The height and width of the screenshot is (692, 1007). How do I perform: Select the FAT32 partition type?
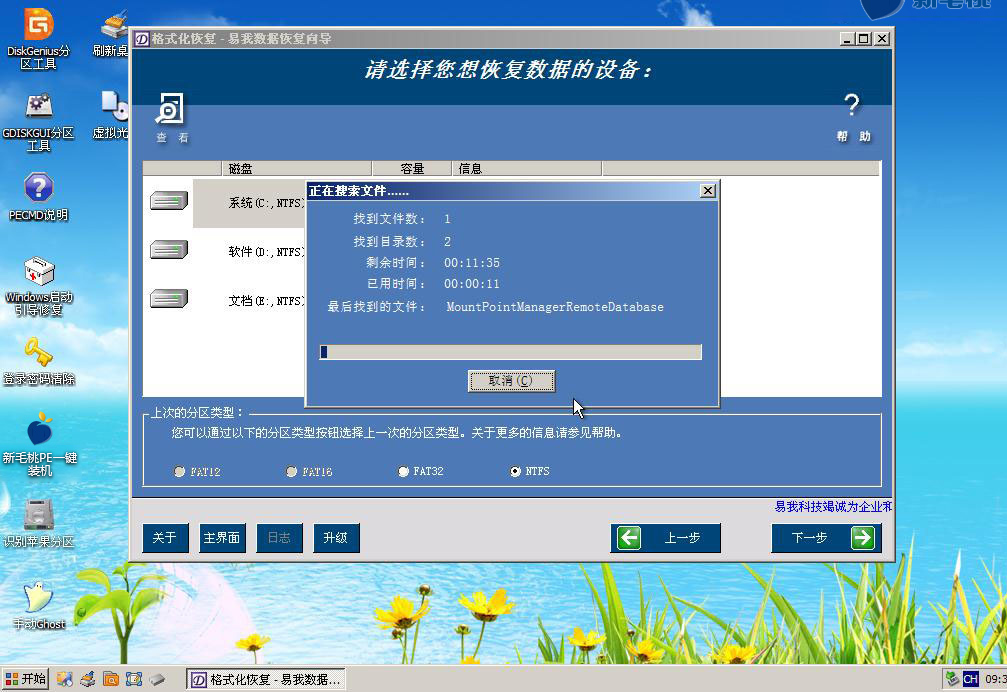point(403,471)
